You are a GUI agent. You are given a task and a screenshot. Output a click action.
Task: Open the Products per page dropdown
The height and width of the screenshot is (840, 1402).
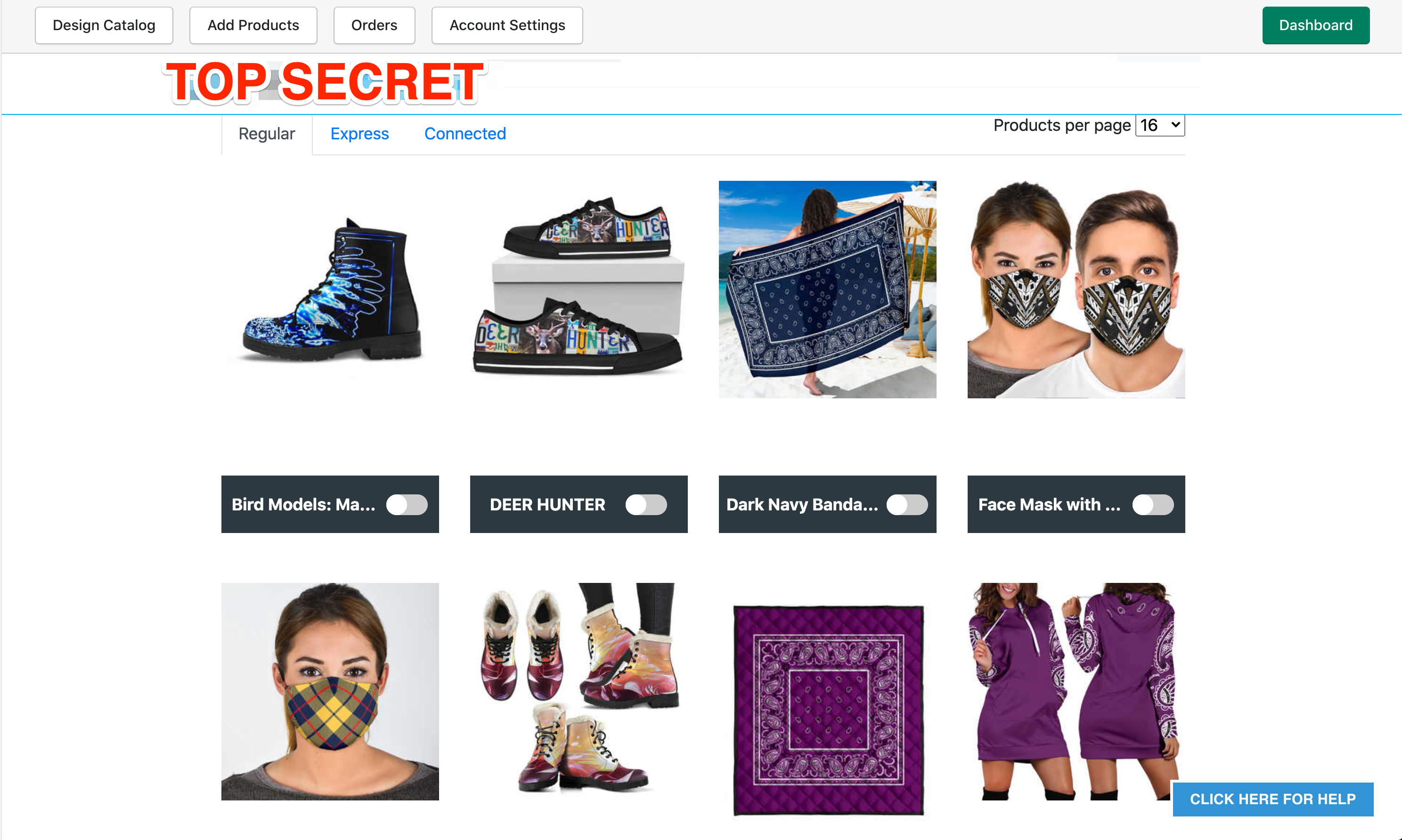1160,125
